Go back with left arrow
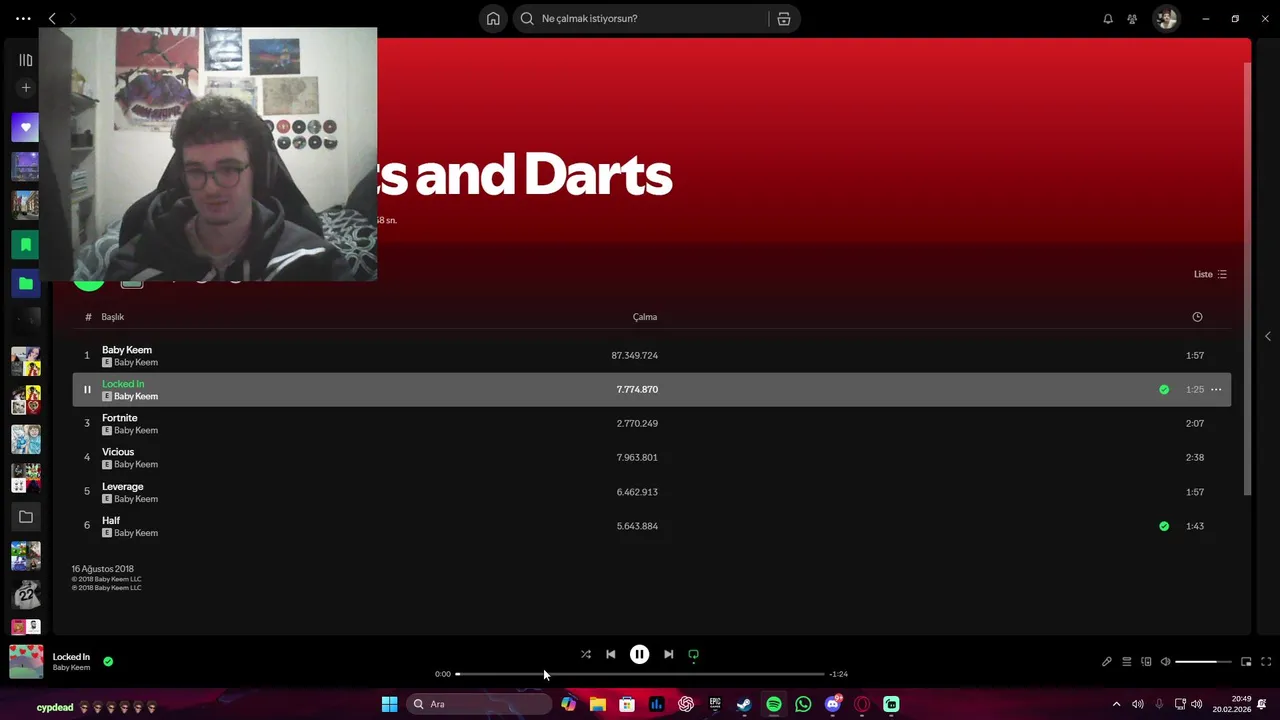Screen dimensions: 1280x720 (x=52, y=18)
